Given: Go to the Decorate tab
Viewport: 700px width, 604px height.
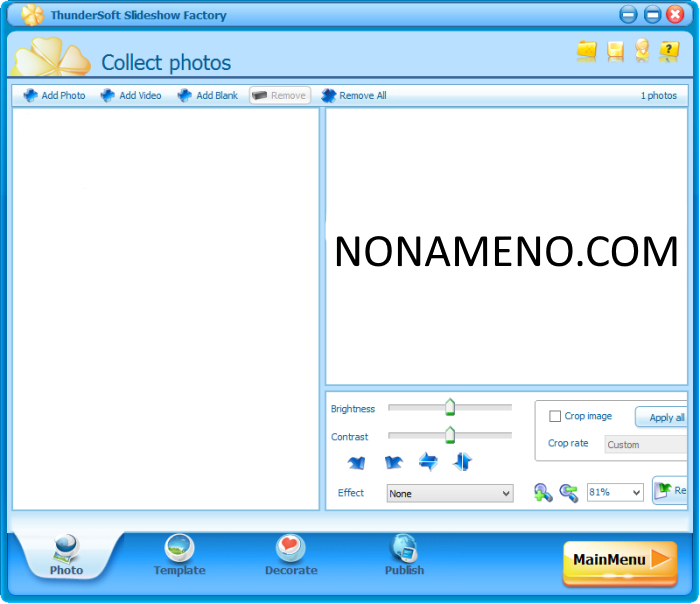Looking at the screenshot, I should coord(291,556).
